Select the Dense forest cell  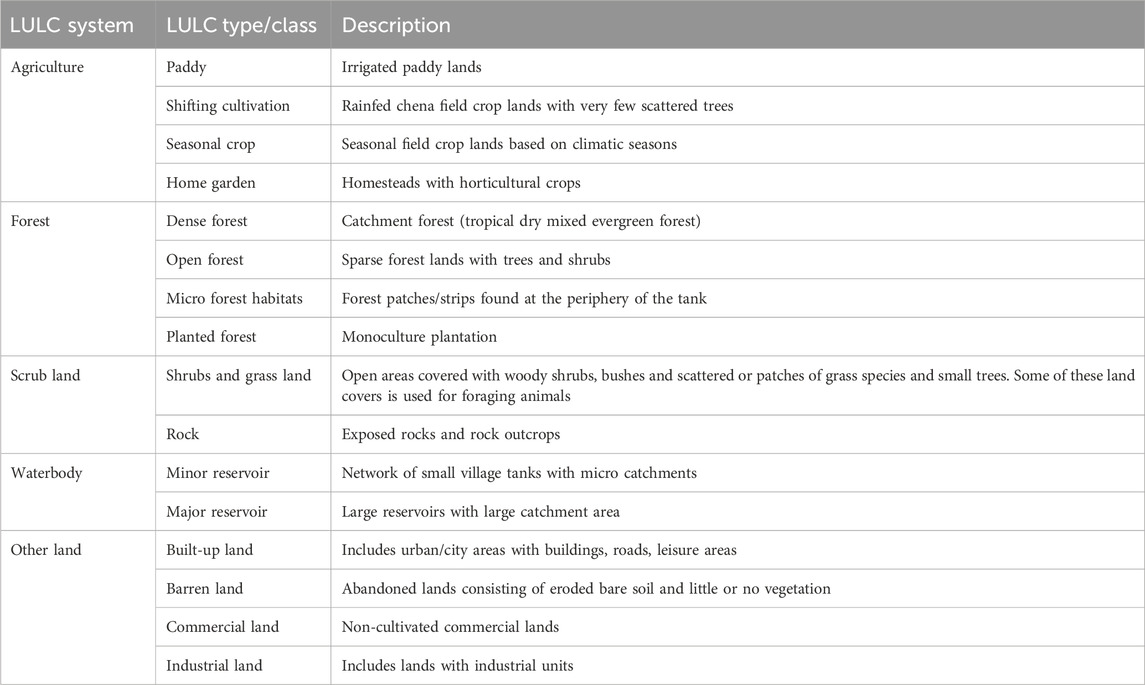tap(243, 221)
